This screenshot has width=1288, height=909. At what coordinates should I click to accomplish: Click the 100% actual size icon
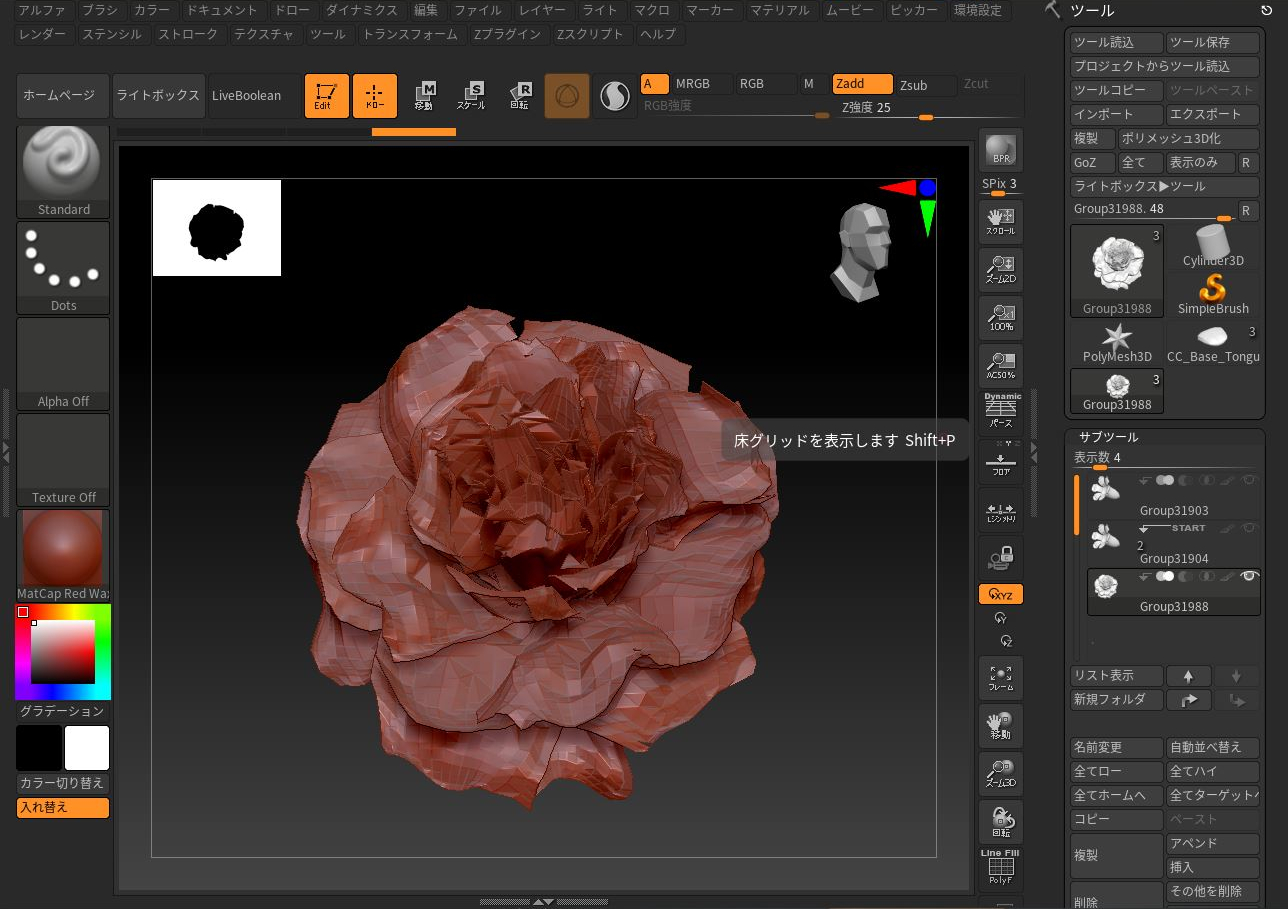[1001, 317]
